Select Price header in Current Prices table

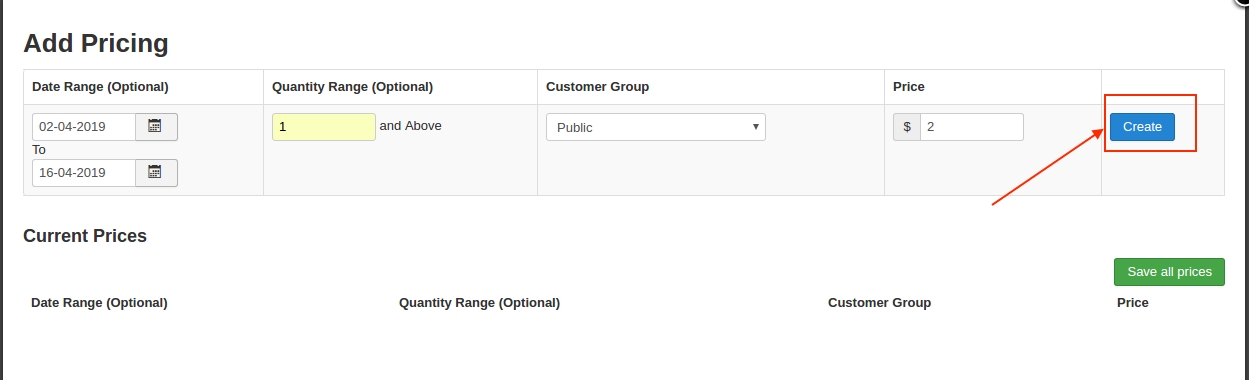pos(1132,303)
